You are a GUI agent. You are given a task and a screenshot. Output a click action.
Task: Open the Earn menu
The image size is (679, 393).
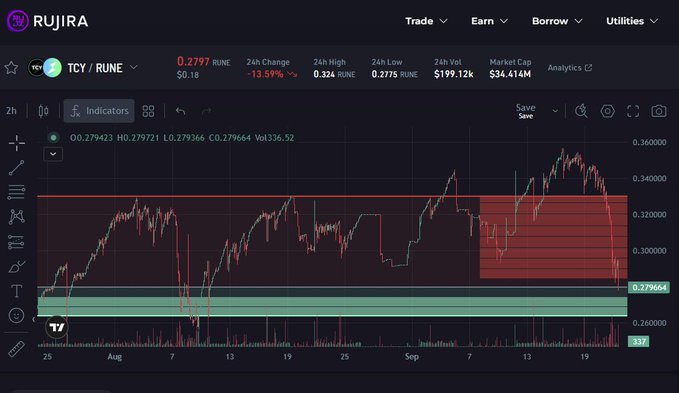(489, 21)
